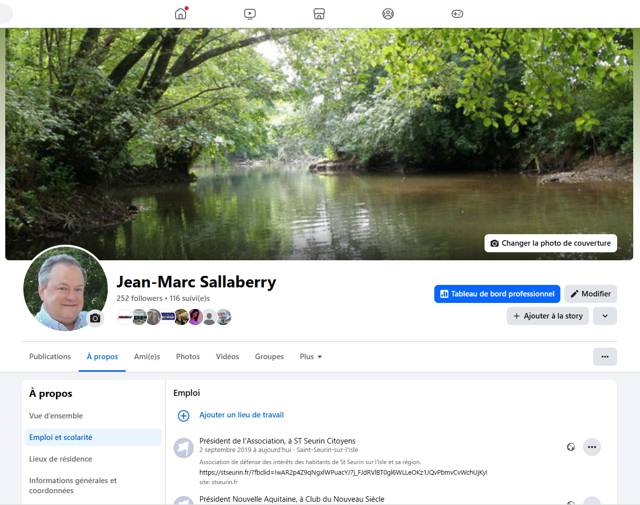The image size is (640, 505).
Task: Click the profile picture thumbnail
Action: tap(66, 288)
